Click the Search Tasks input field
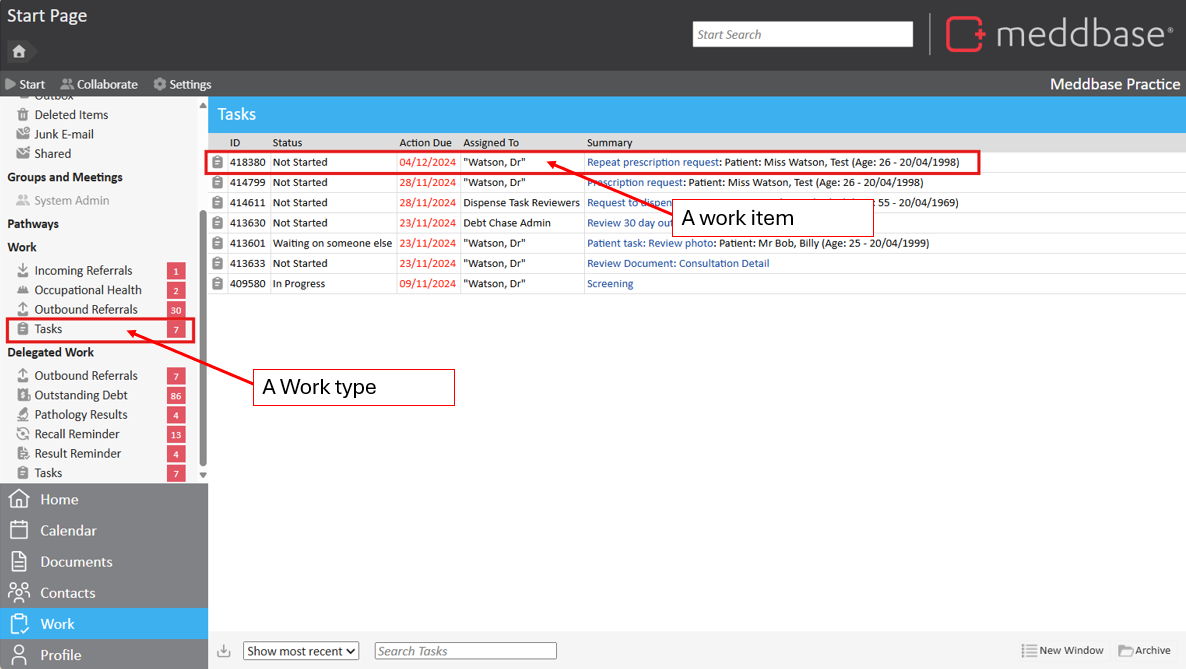The width and height of the screenshot is (1186, 669). point(465,651)
